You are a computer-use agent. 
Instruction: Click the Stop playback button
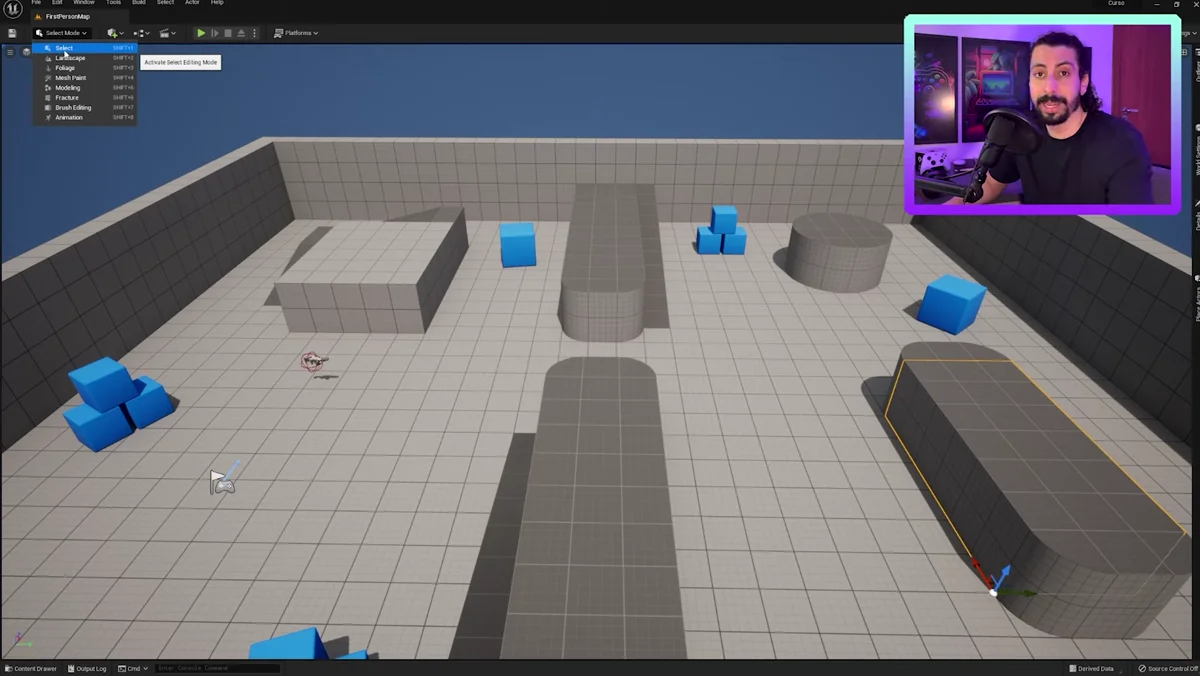(227, 33)
